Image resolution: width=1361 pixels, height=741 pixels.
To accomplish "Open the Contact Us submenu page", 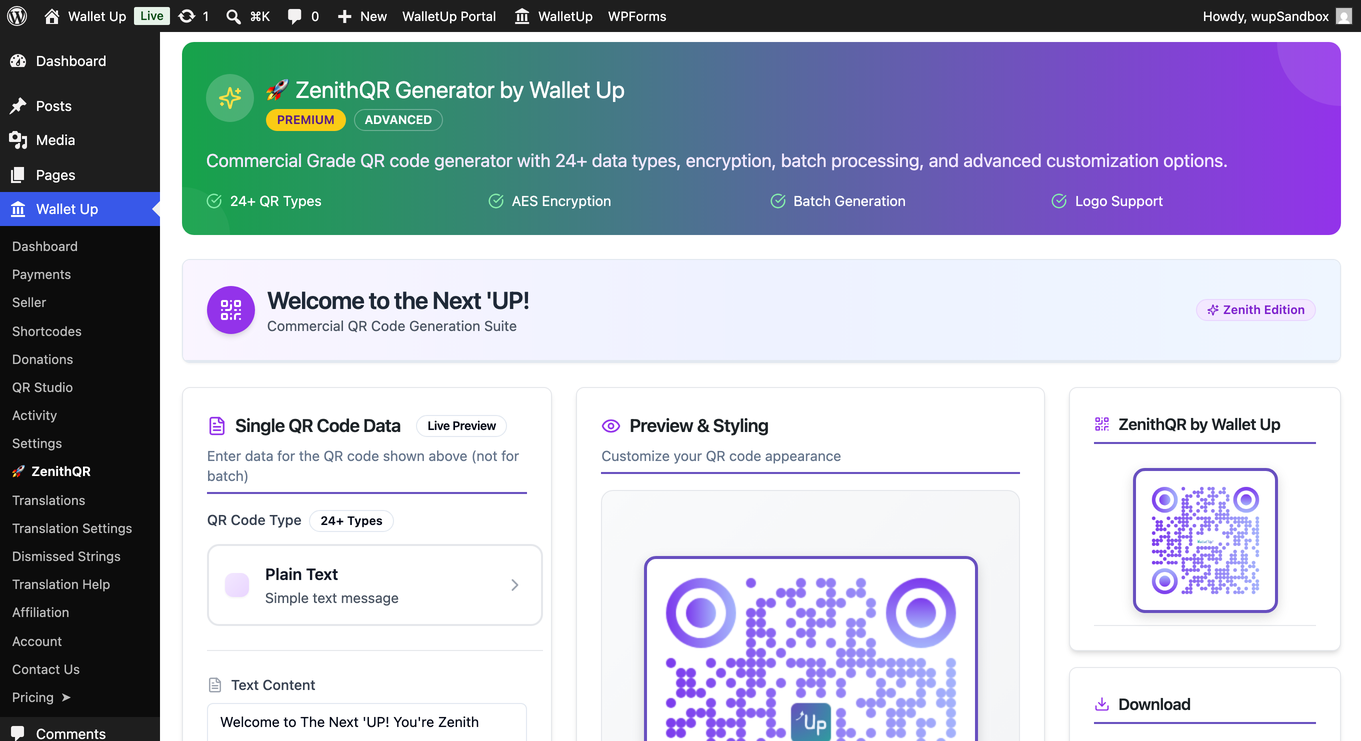I will click(x=46, y=669).
